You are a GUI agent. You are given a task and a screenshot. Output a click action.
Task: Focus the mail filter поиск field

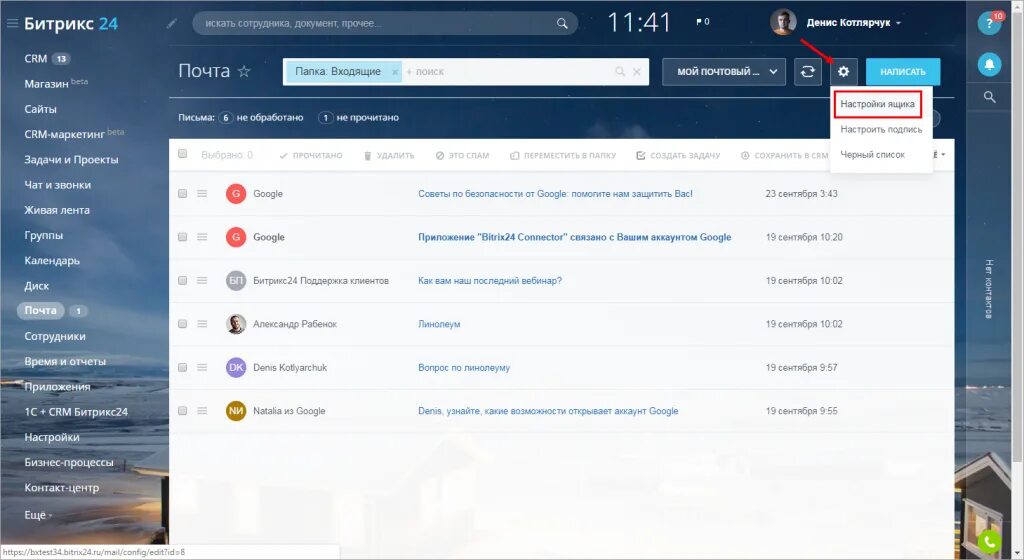509,72
